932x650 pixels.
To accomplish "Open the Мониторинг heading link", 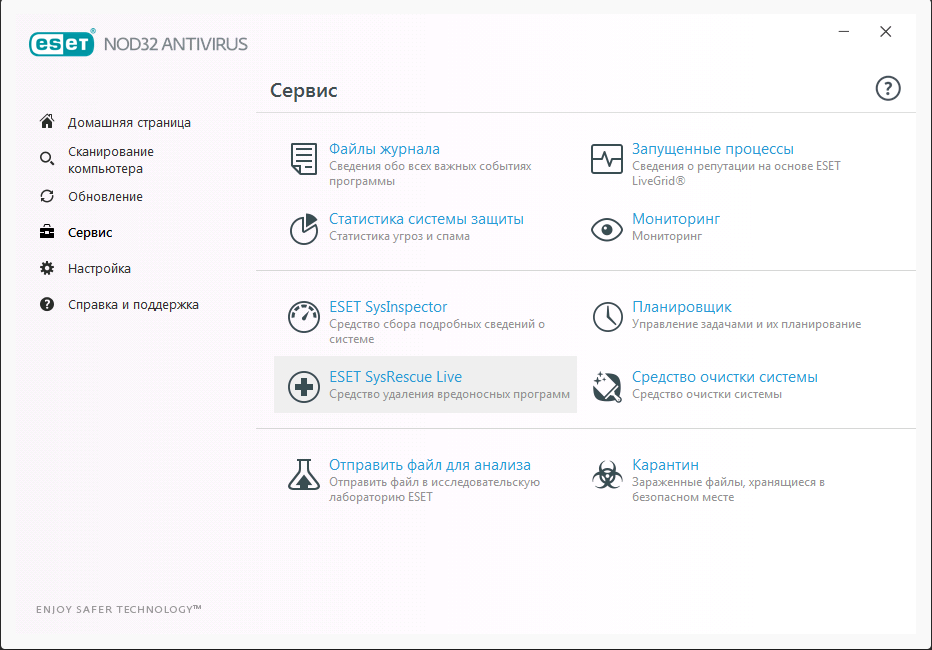I will click(x=676, y=219).
